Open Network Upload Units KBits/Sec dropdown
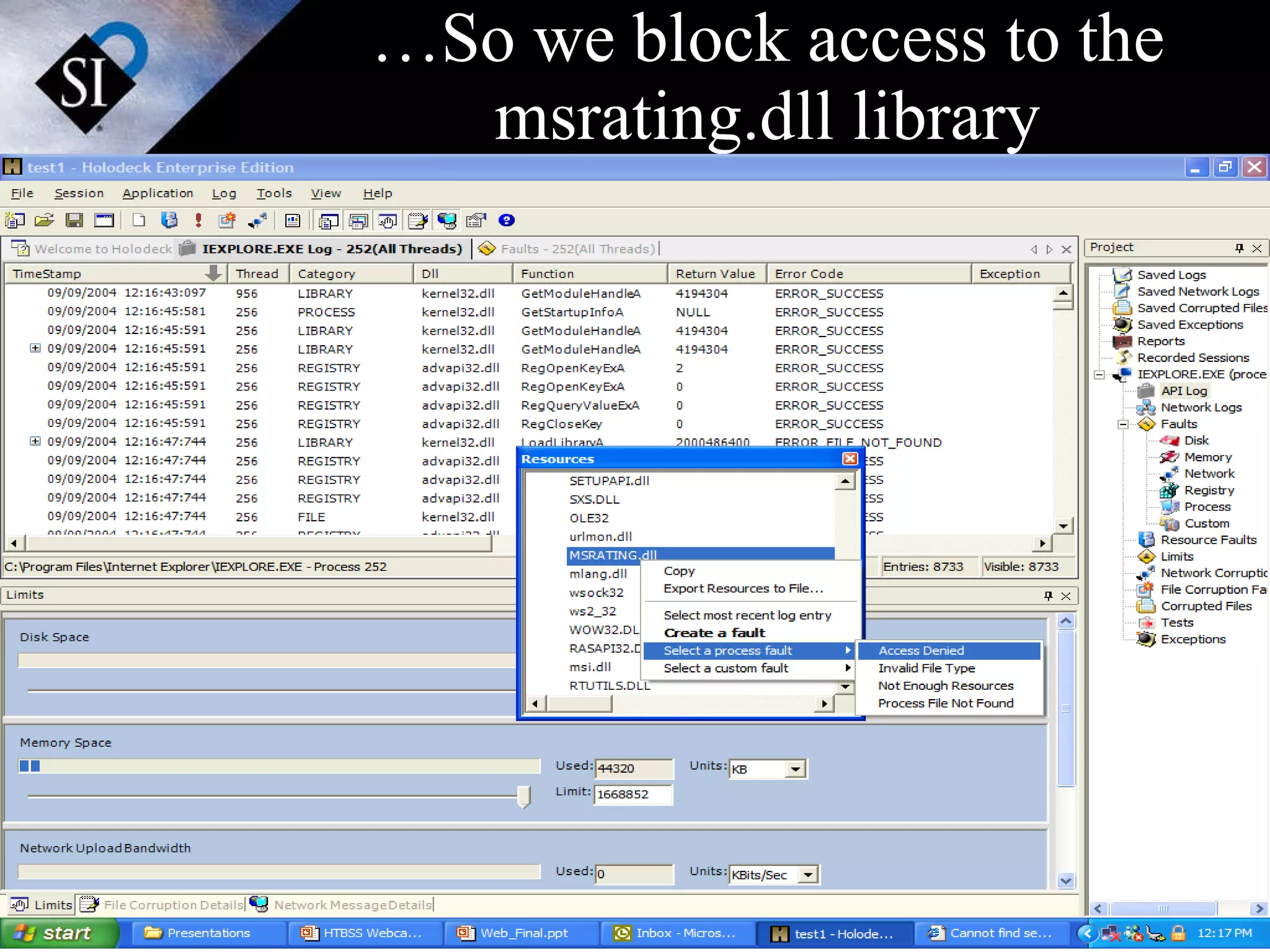1270x952 pixels. pos(807,875)
